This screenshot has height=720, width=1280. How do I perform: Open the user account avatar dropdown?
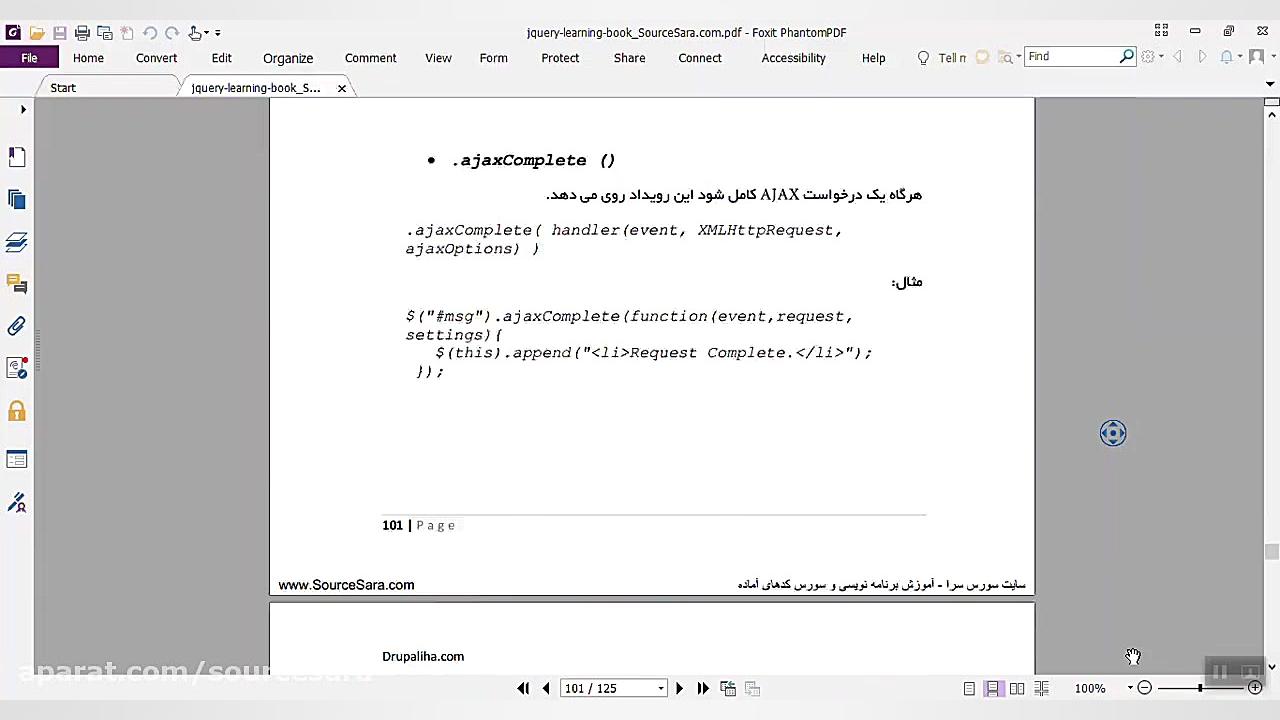pyautogui.click(x=1260, y=57)
